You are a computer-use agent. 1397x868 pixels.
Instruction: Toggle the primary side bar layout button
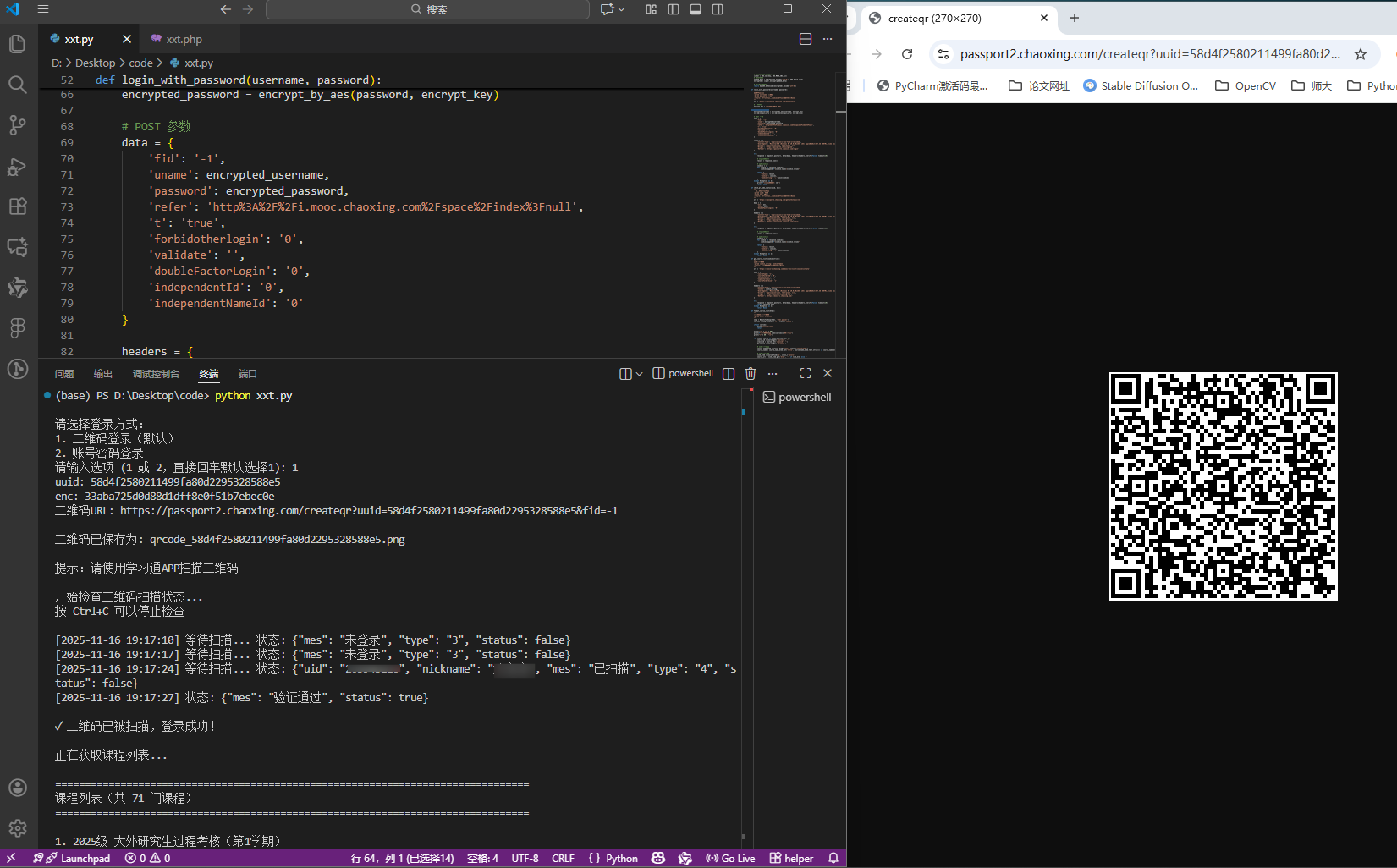674,9
